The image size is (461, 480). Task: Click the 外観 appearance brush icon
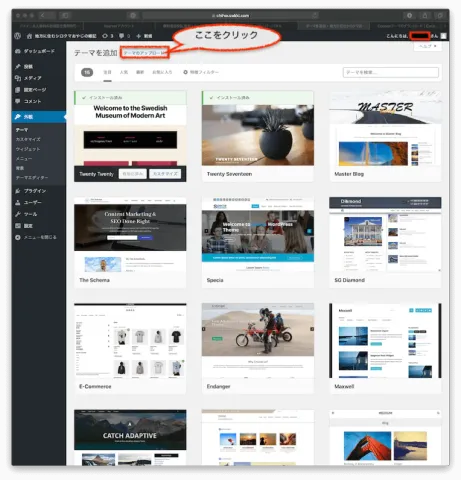click(x=18, y=117)
